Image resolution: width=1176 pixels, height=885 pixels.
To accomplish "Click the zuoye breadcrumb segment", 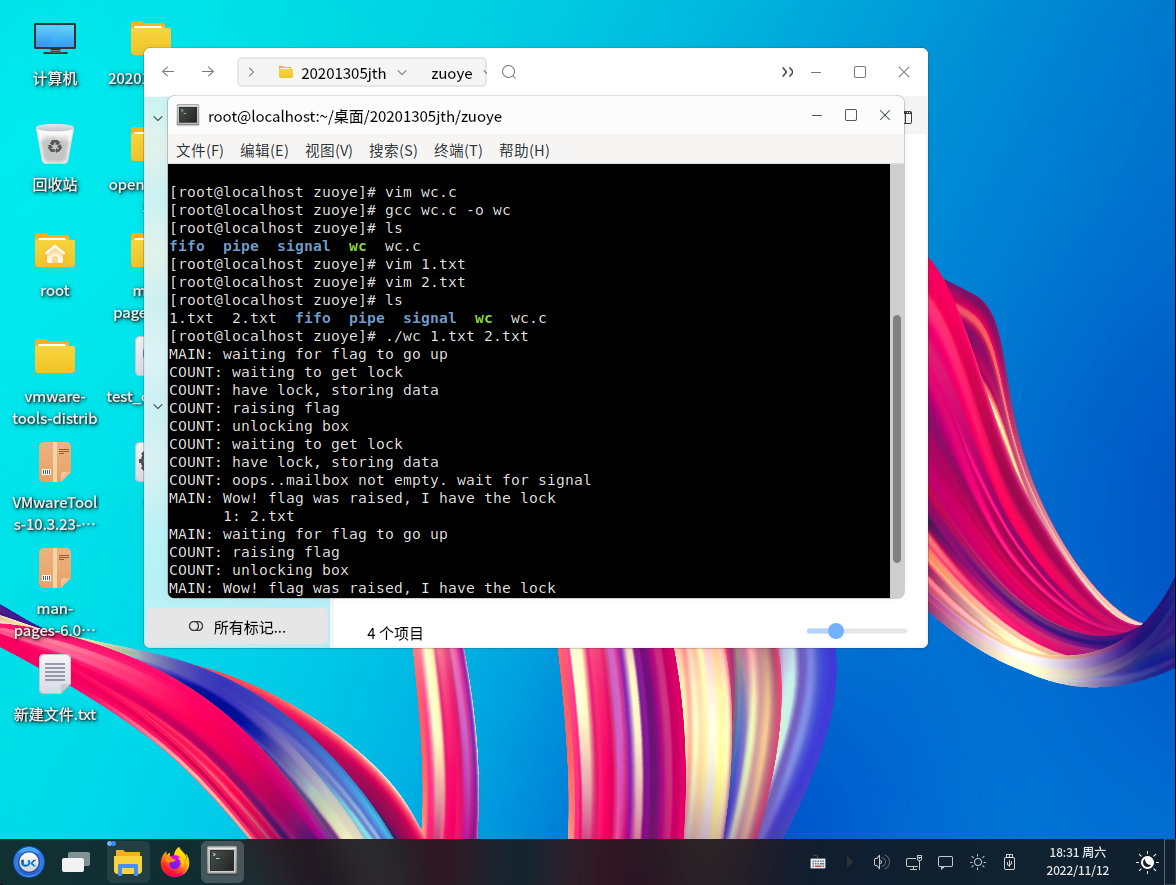I will 451,73.
